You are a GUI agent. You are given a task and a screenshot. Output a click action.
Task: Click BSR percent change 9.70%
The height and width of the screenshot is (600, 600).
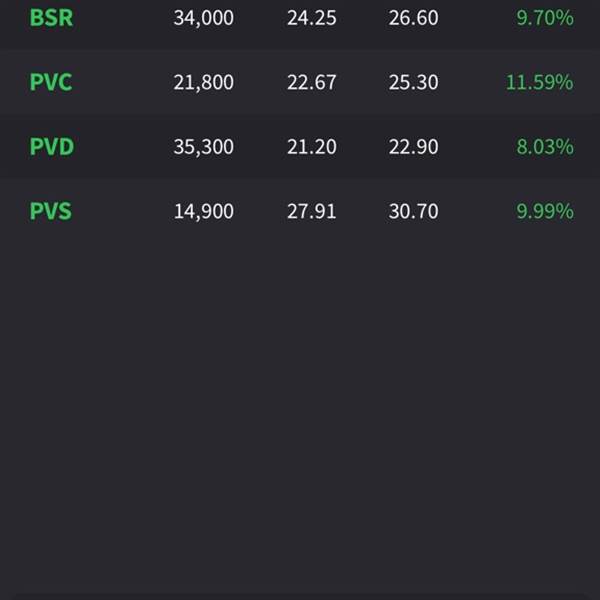pos(545,18)
